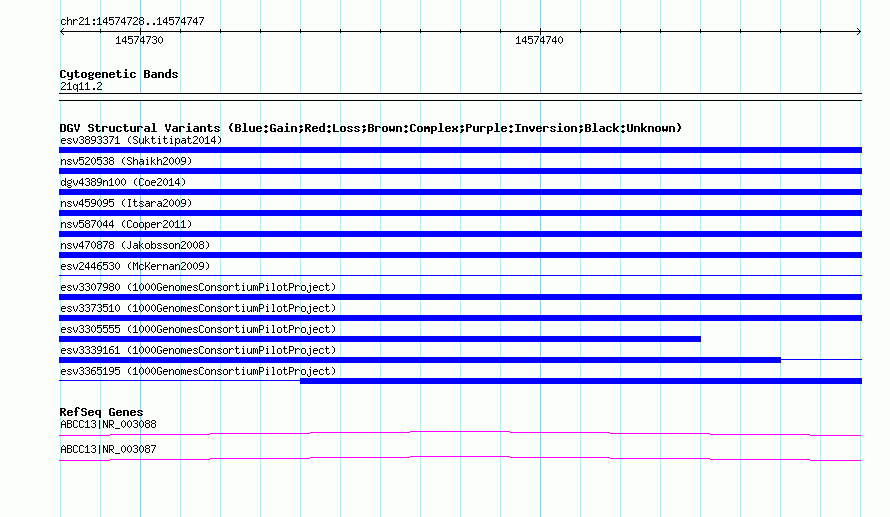Open variant esv3339161 label

click(198, 350)
